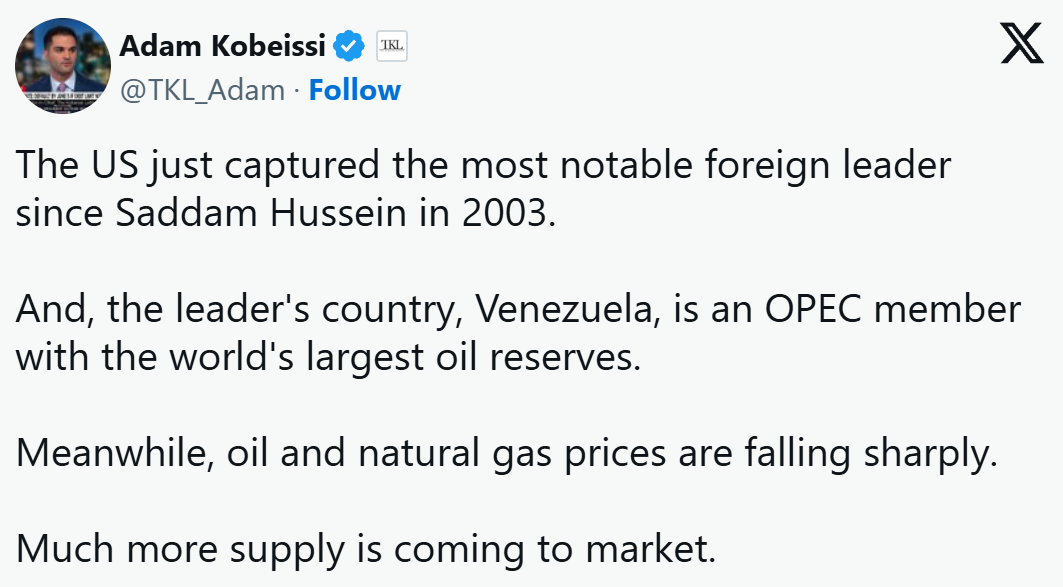The height and width of the screenshot is (587, 1063).
Task: Click the word "market" in the last line
Action: (648, 549)
